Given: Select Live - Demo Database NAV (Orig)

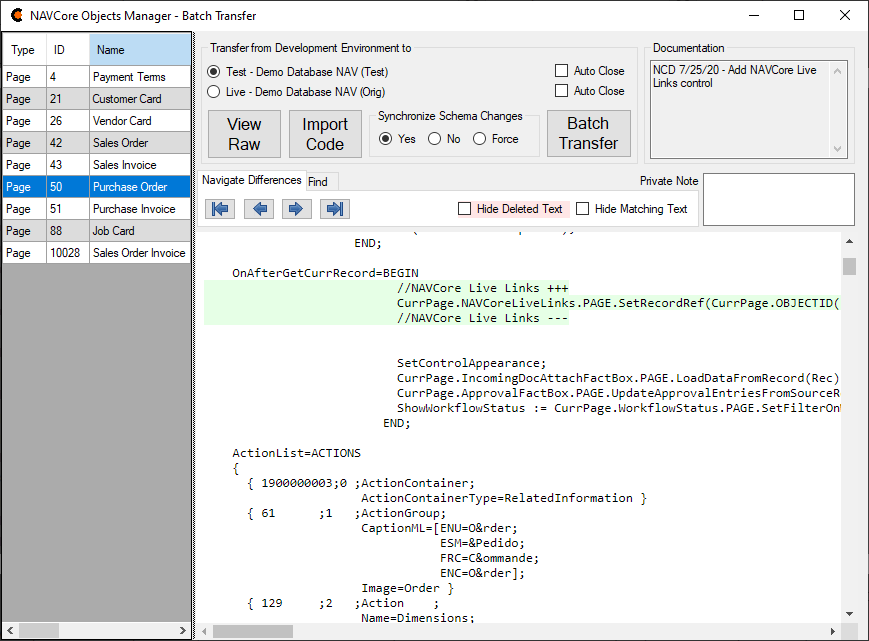Looking at the screenshot, I should [x=213, y=92].
